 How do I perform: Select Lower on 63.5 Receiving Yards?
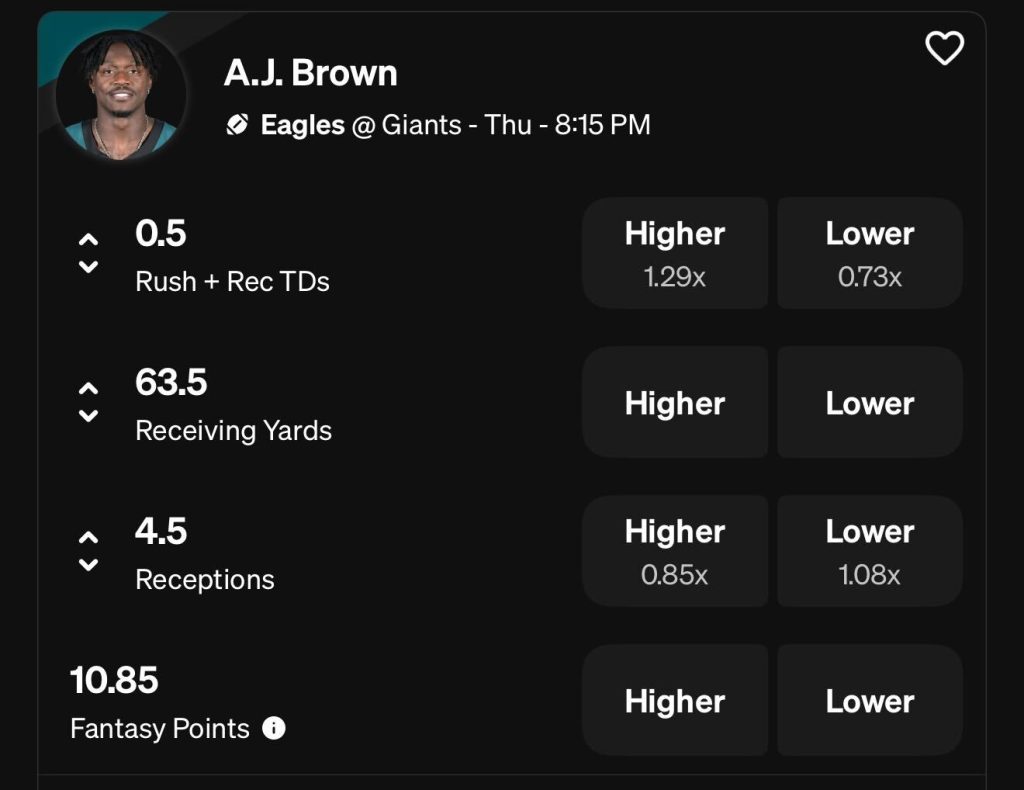[x=870, y=403]
